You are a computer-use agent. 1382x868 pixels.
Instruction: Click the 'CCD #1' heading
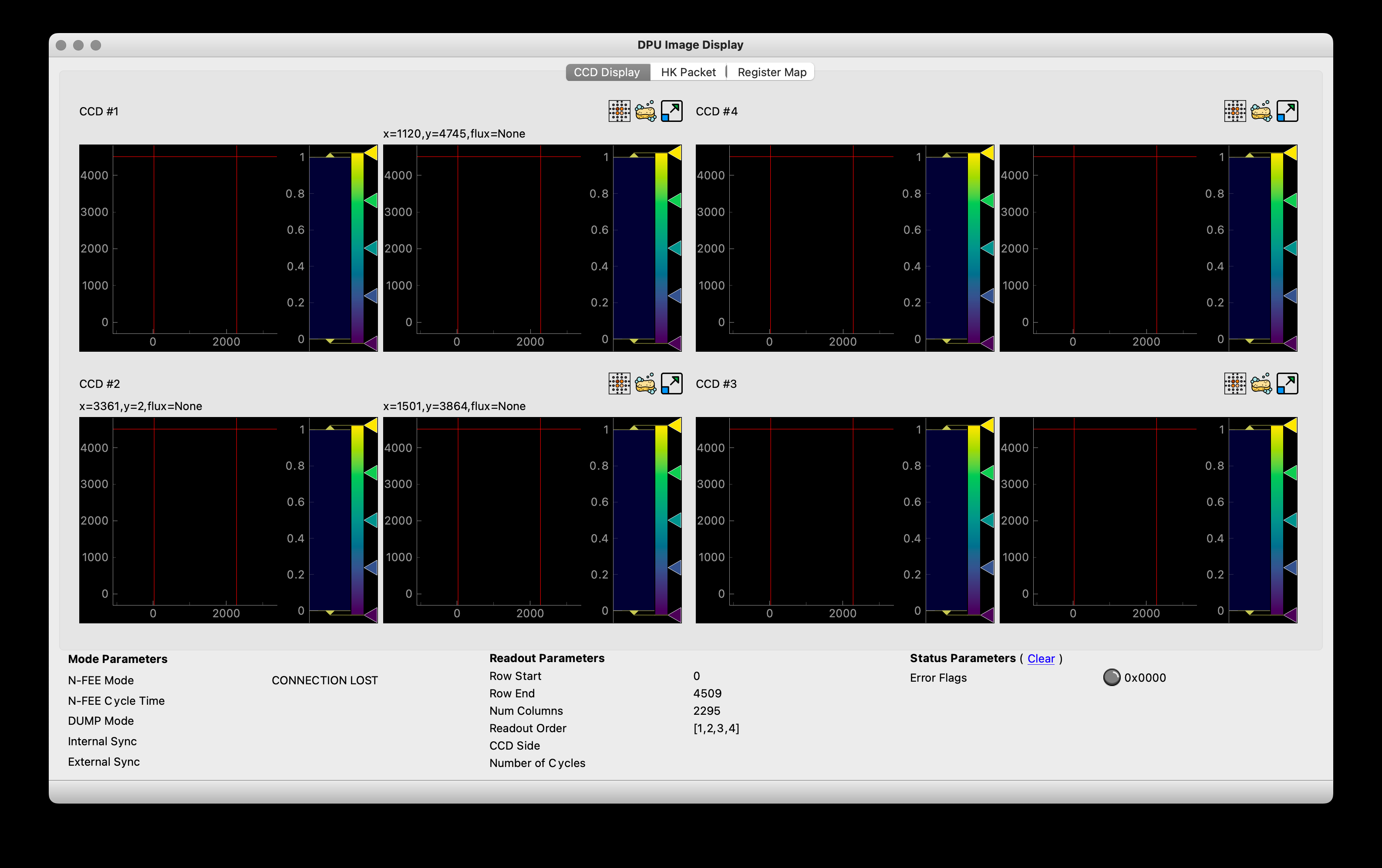pos(99,111)
